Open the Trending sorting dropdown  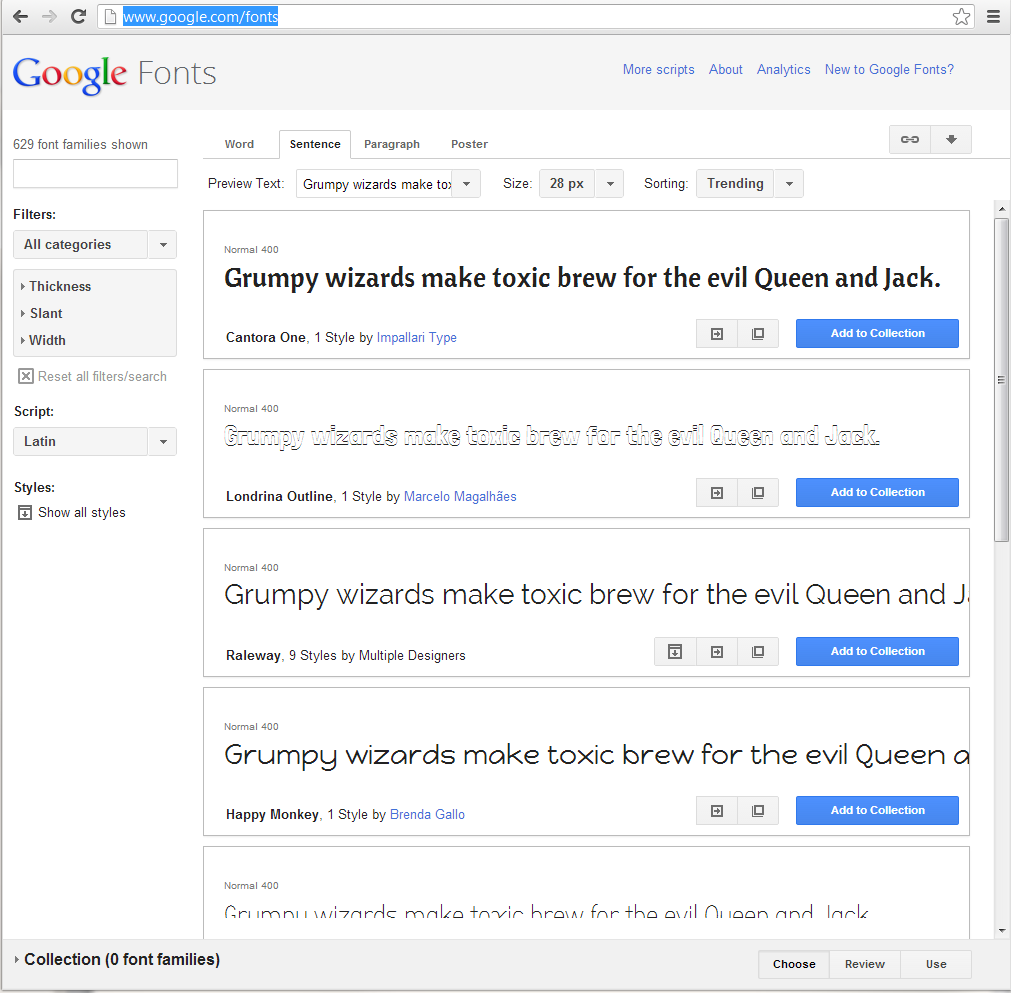[749, 183]
